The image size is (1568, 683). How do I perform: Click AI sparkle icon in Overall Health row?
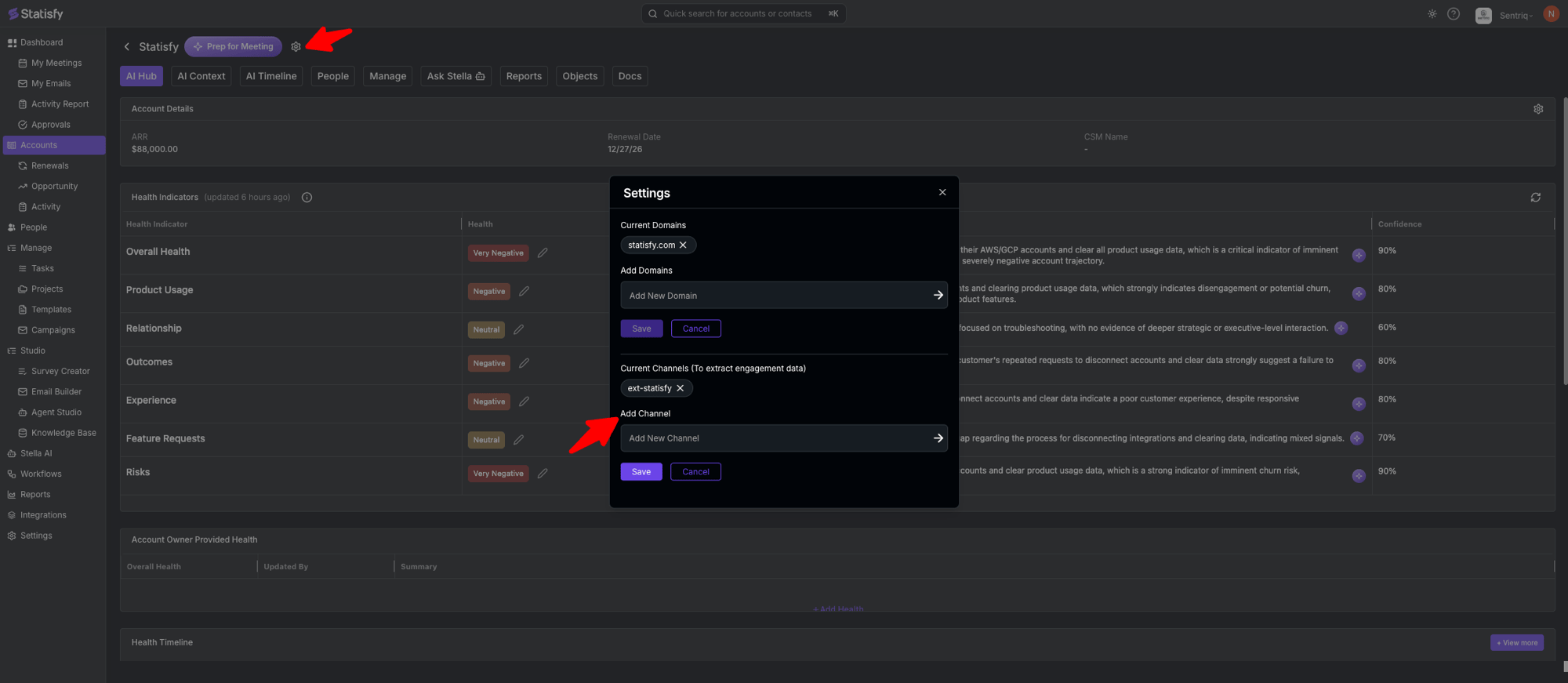[x=1359, y=255]
